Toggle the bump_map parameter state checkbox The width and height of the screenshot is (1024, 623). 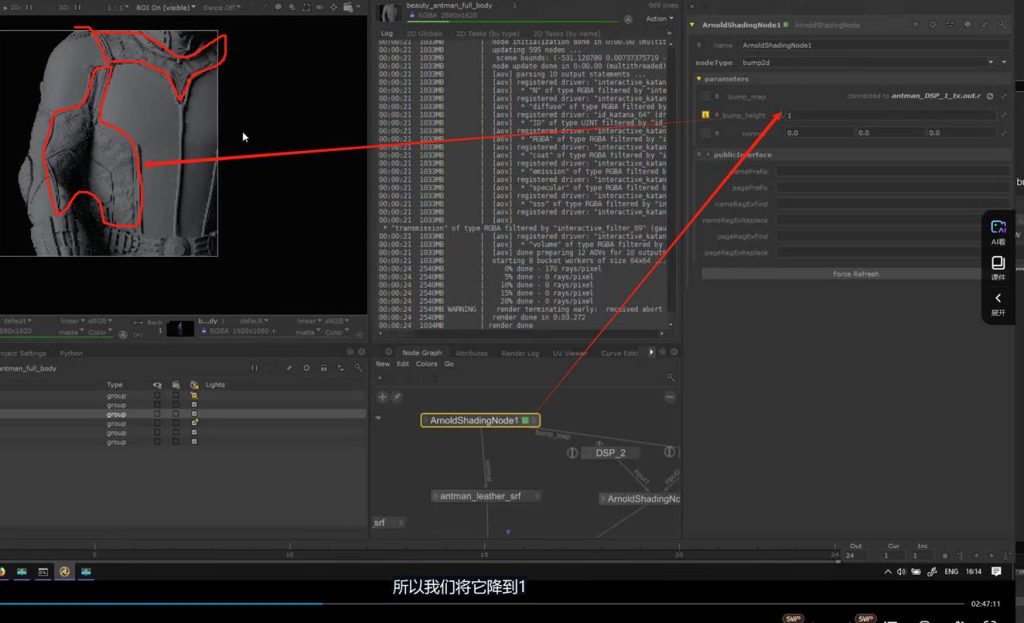point(705,97)
